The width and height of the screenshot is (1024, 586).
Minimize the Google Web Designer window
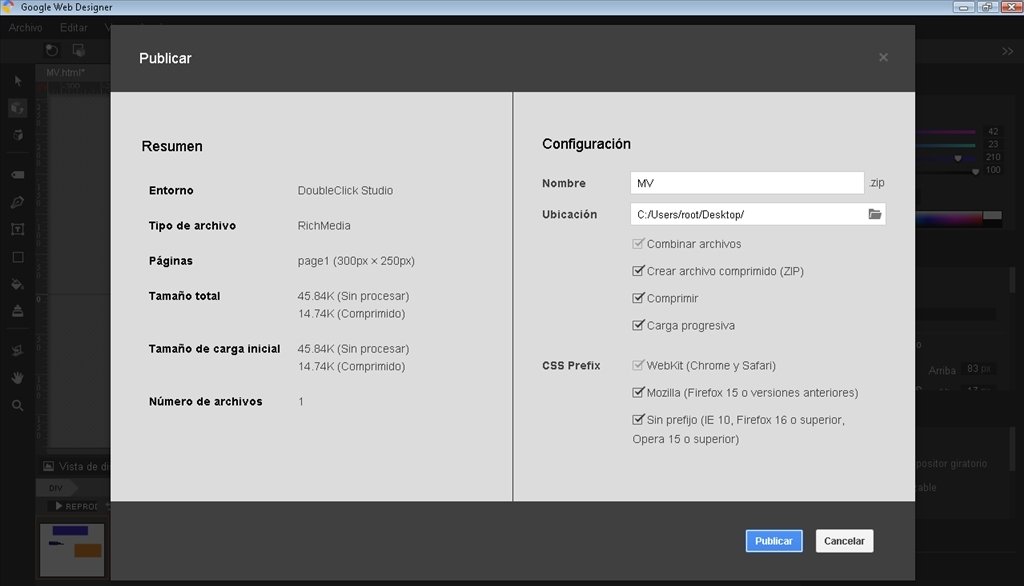[963, 7]
